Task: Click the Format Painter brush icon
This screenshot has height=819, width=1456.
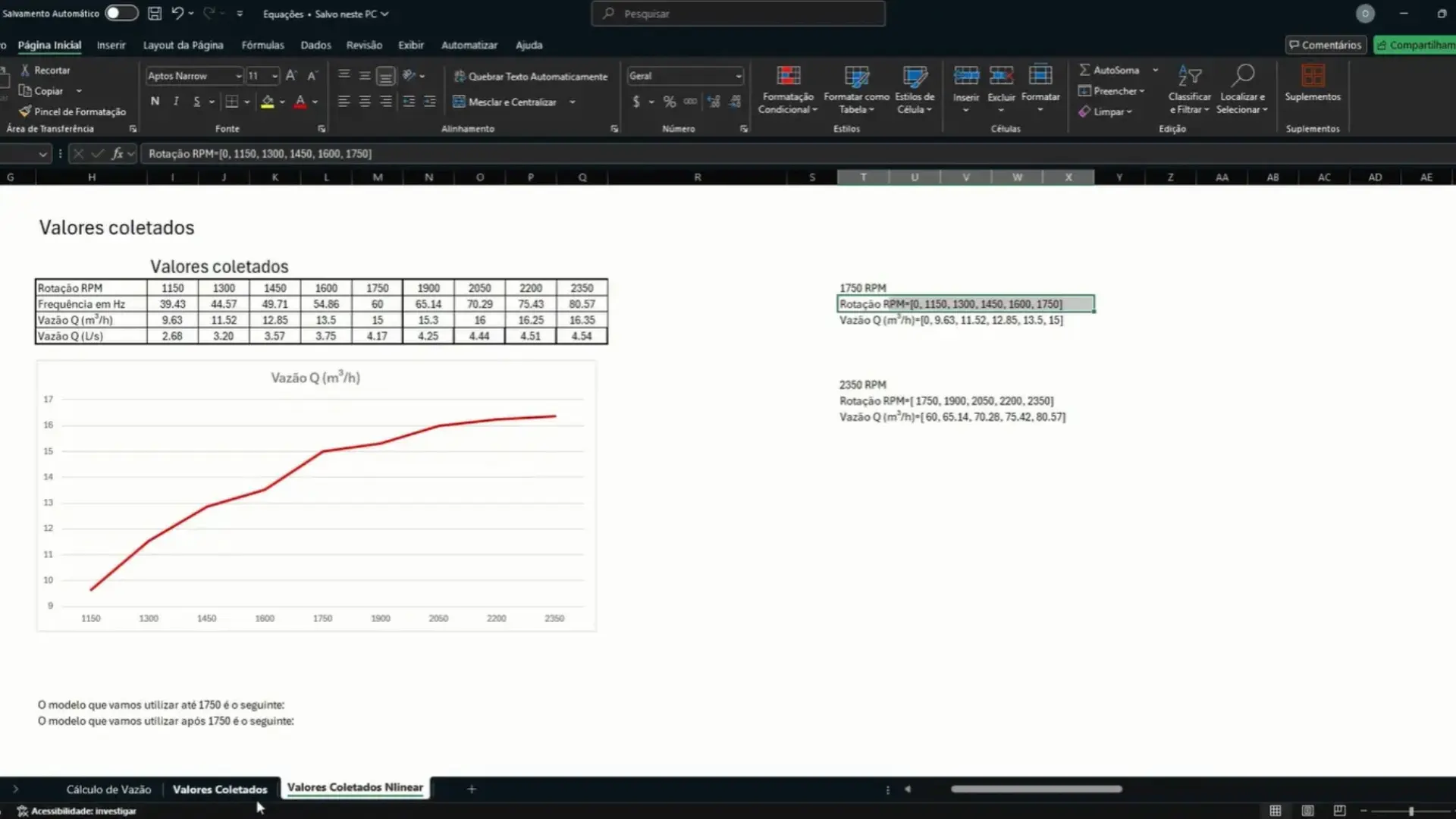Action: tap(25, 111)
